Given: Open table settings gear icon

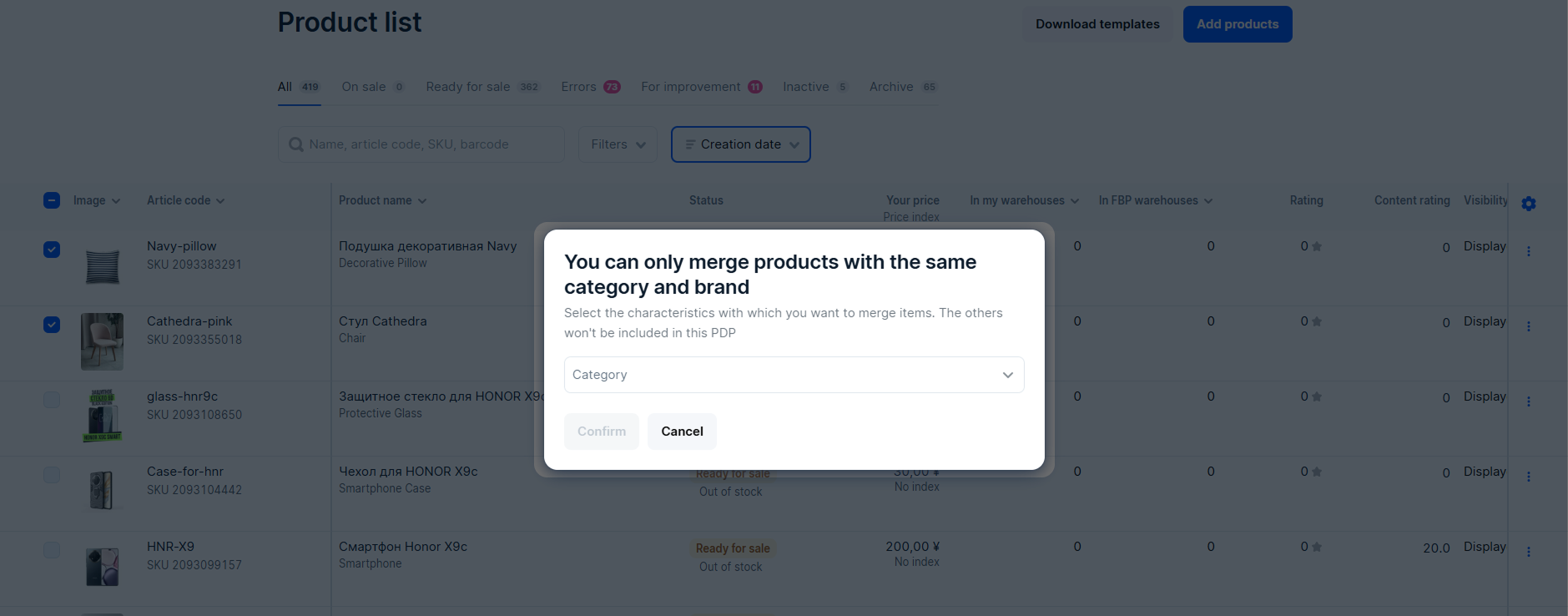Looking at the screenshot, I should 1528,204.
